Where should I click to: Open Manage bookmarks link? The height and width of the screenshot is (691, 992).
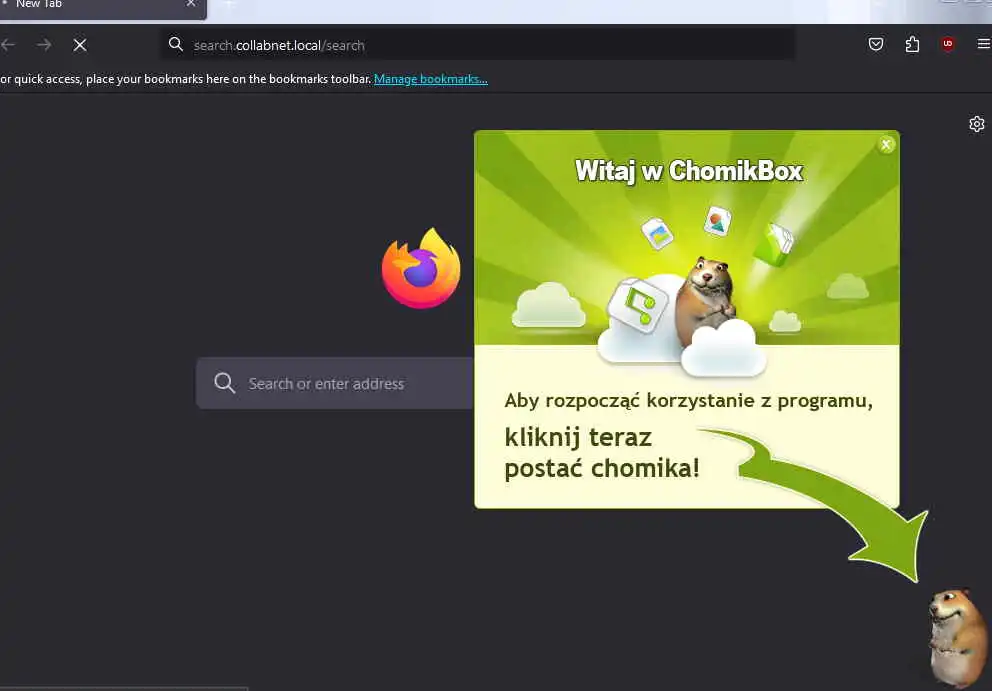431,79
